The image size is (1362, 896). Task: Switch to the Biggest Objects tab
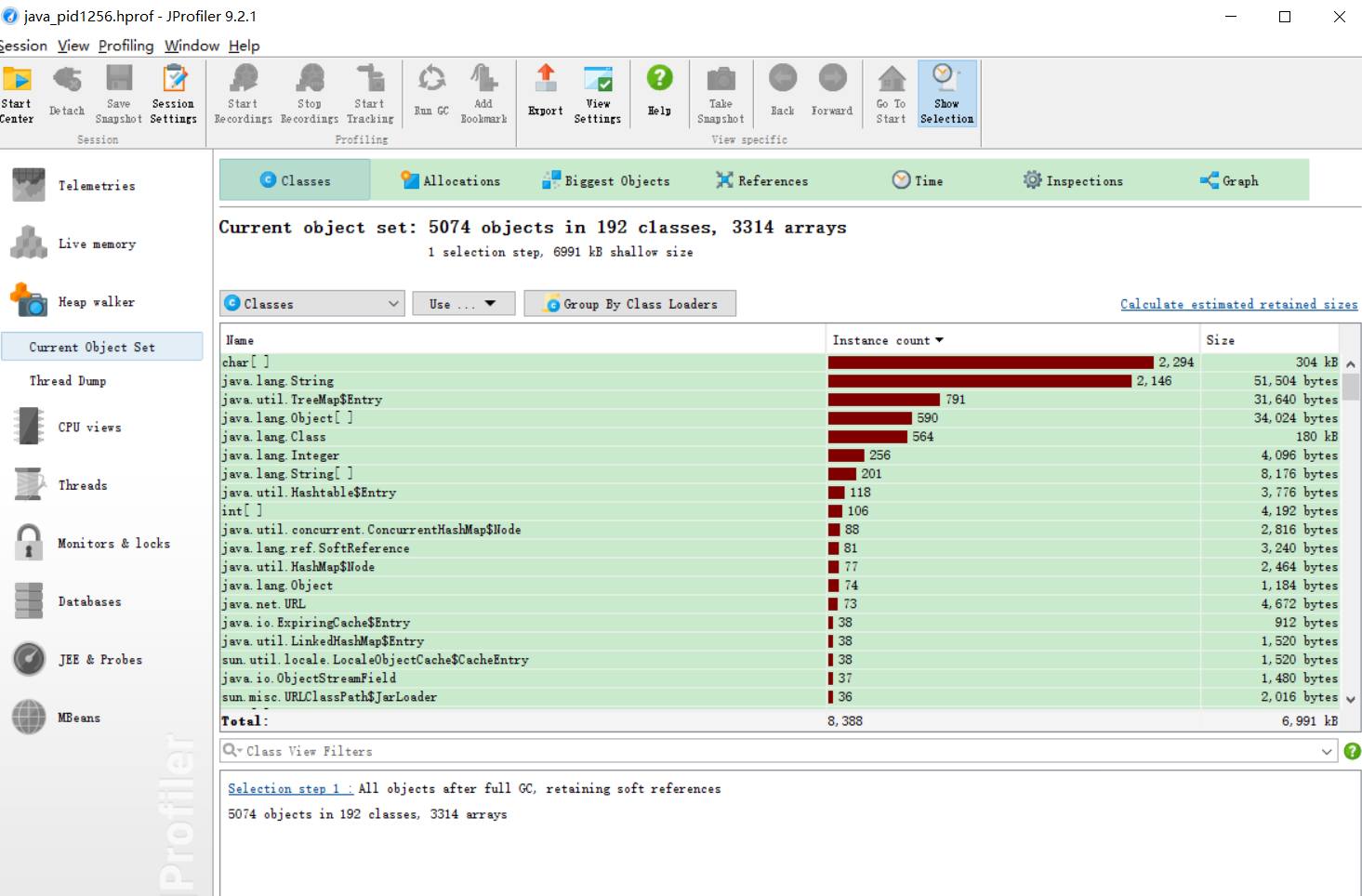point(606,180)
